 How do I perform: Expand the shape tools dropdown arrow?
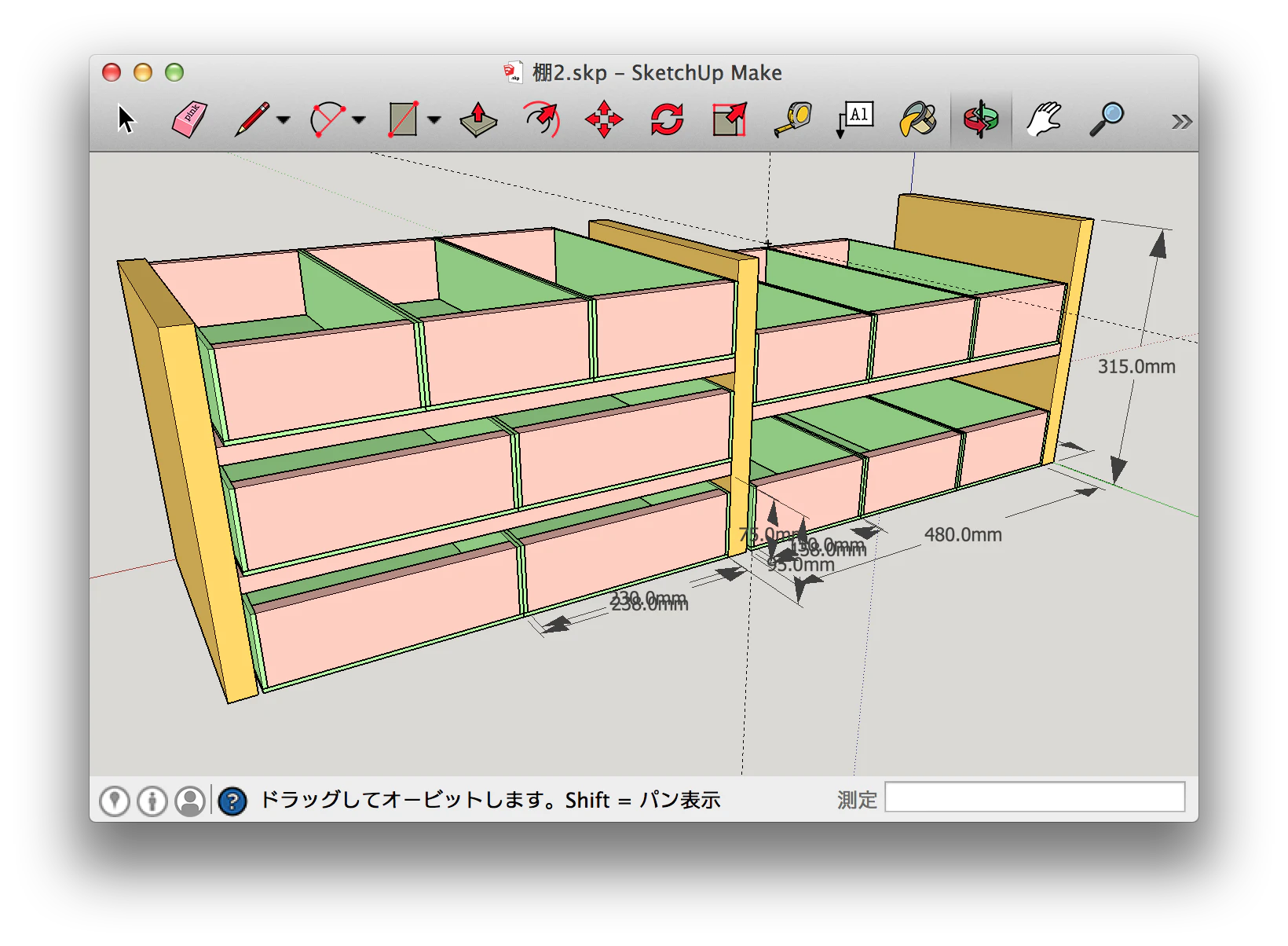point(434,120)
